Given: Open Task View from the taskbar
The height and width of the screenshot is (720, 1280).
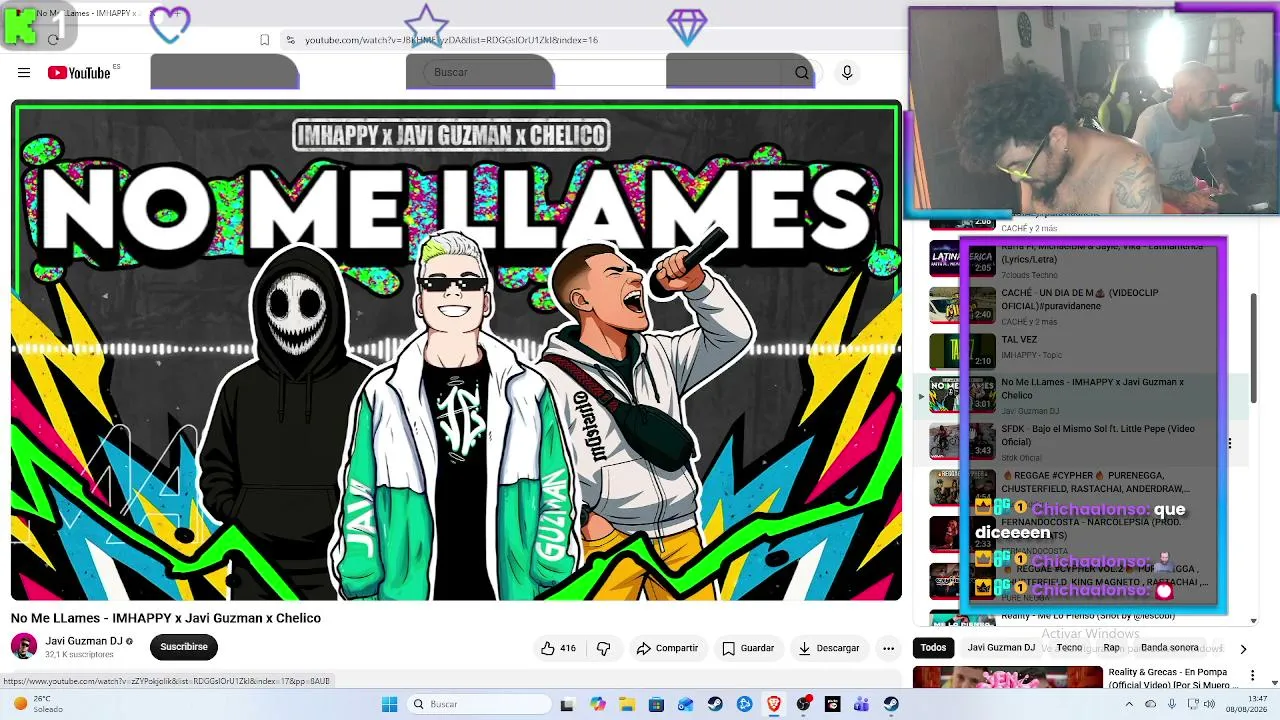Looking at the screenshot, I should [x=567, y=704].
